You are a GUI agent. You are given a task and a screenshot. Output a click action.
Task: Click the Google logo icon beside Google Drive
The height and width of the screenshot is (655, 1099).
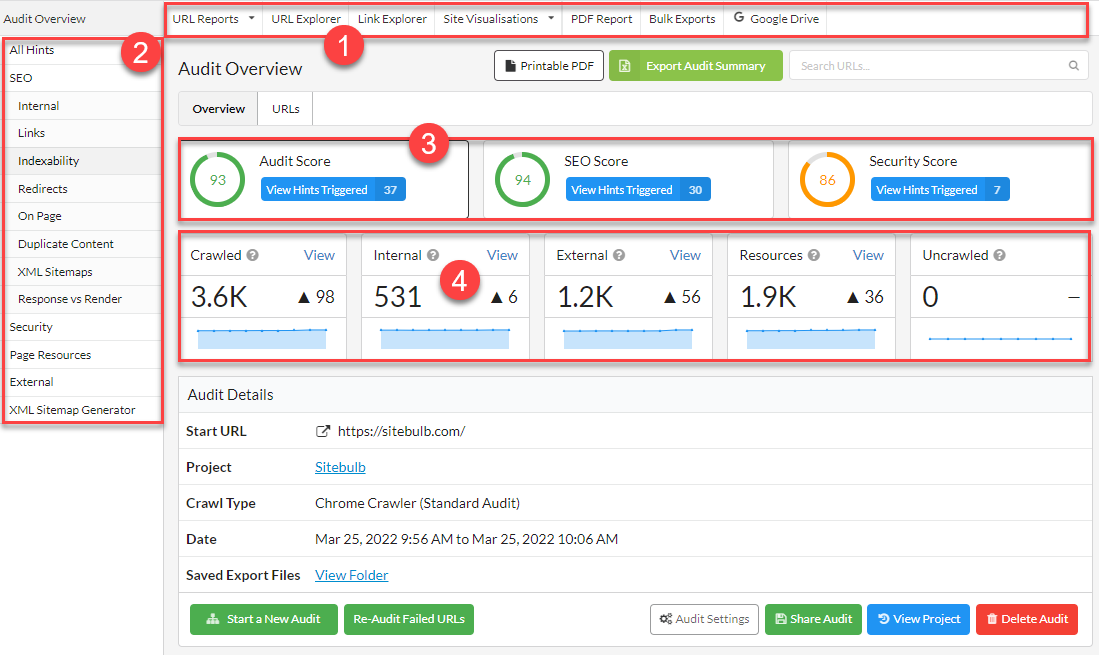click(x=739, y=18)
